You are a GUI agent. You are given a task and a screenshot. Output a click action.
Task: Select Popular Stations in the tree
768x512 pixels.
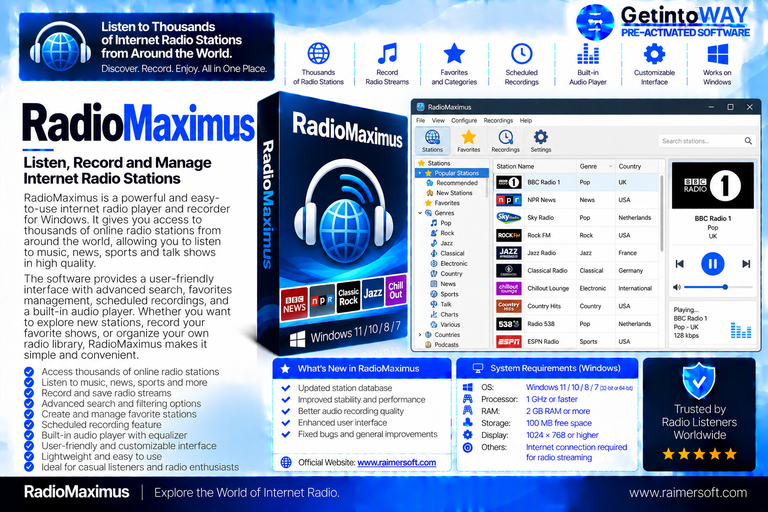pyautogui.click(x=452, y=173)
